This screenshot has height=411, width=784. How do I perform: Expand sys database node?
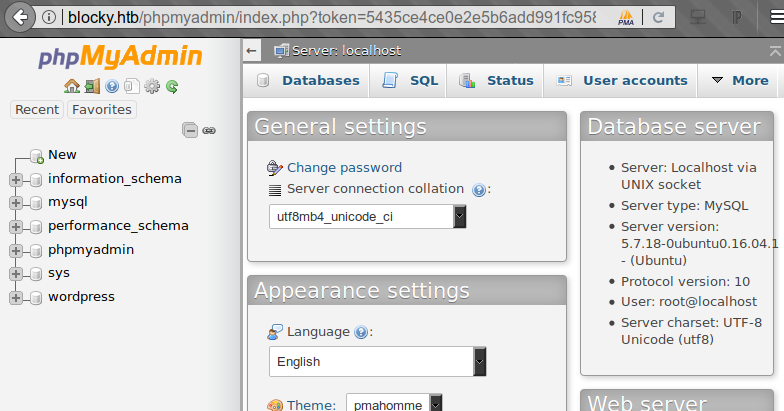point(16,274)
